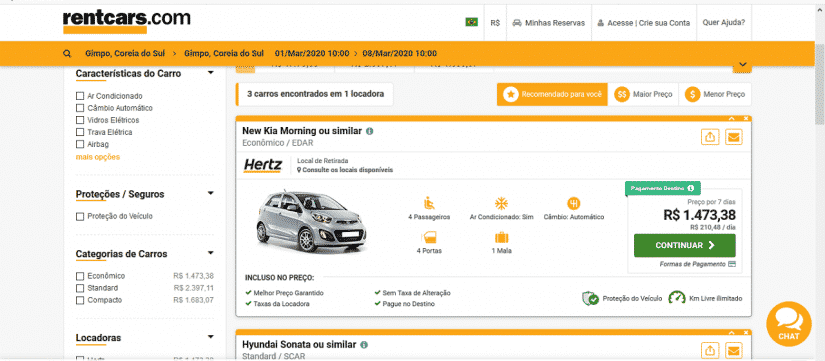Screen dimensions: 825x361
Task: Click the Km Livre Ilimitado gauge icon
Action: point(677,298)
